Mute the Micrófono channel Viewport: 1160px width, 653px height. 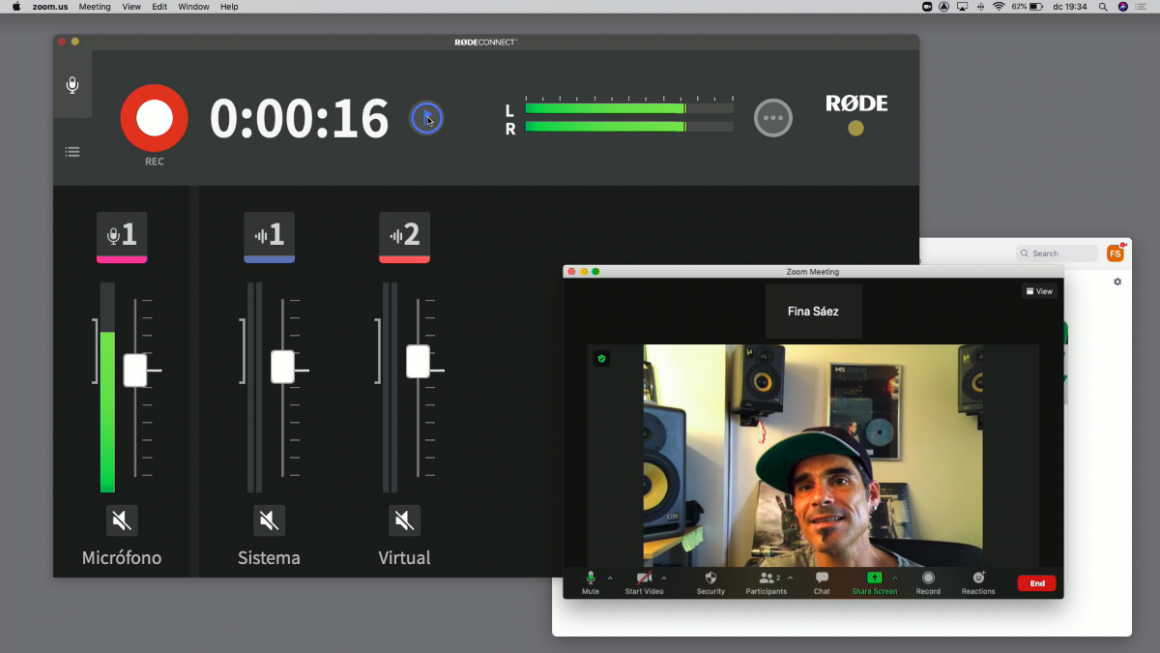[x=122, y=520]
